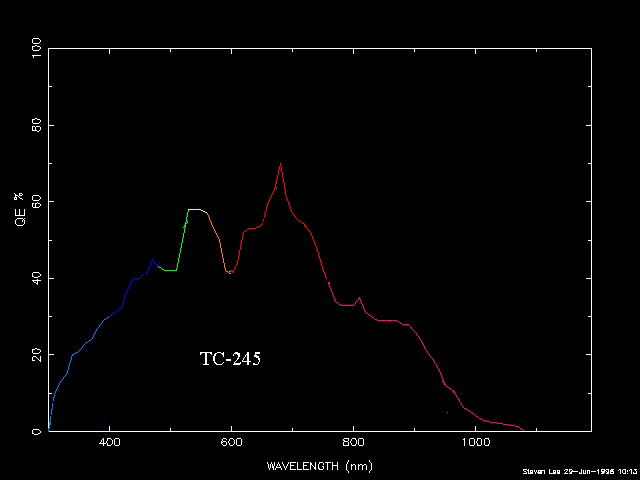
Task: Click the 60 tick label on y-axis
Action: (x=37, y=202)
